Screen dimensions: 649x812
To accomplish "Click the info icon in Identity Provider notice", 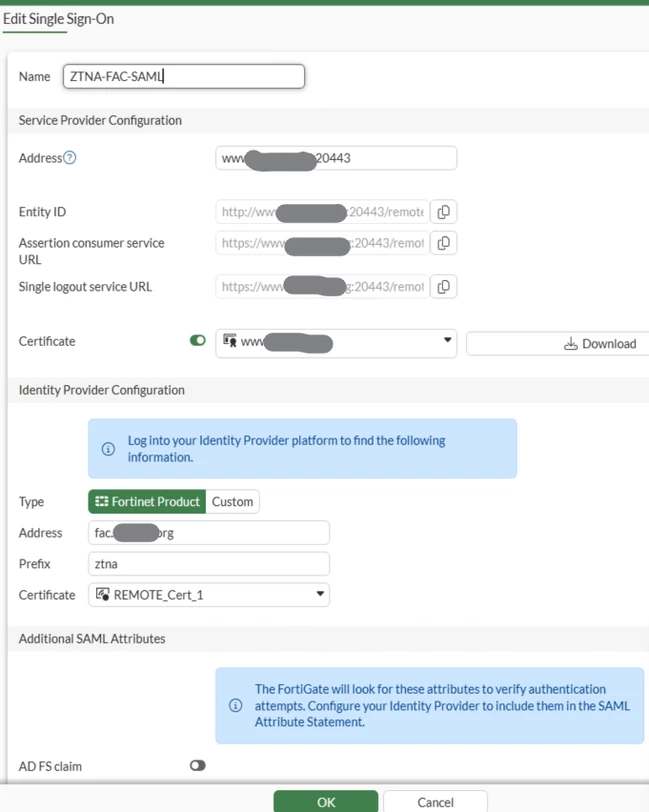I will click(108, 448).
